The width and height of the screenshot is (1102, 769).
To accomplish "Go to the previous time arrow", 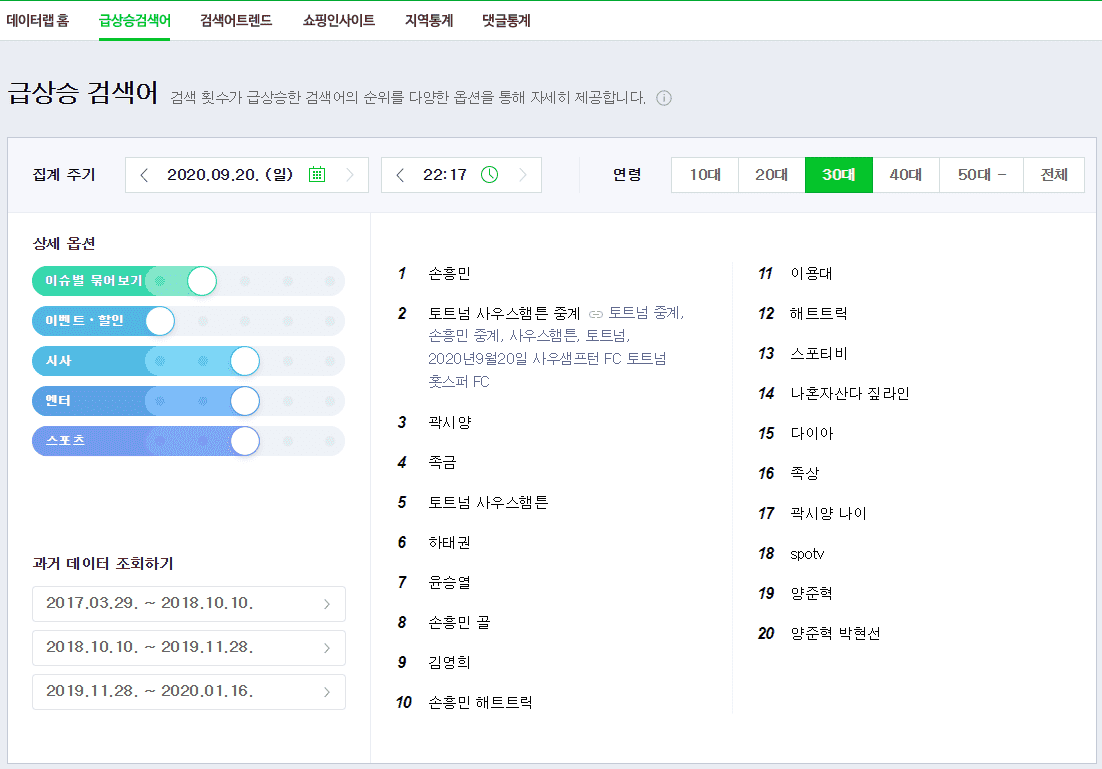I will pos(399,174).
